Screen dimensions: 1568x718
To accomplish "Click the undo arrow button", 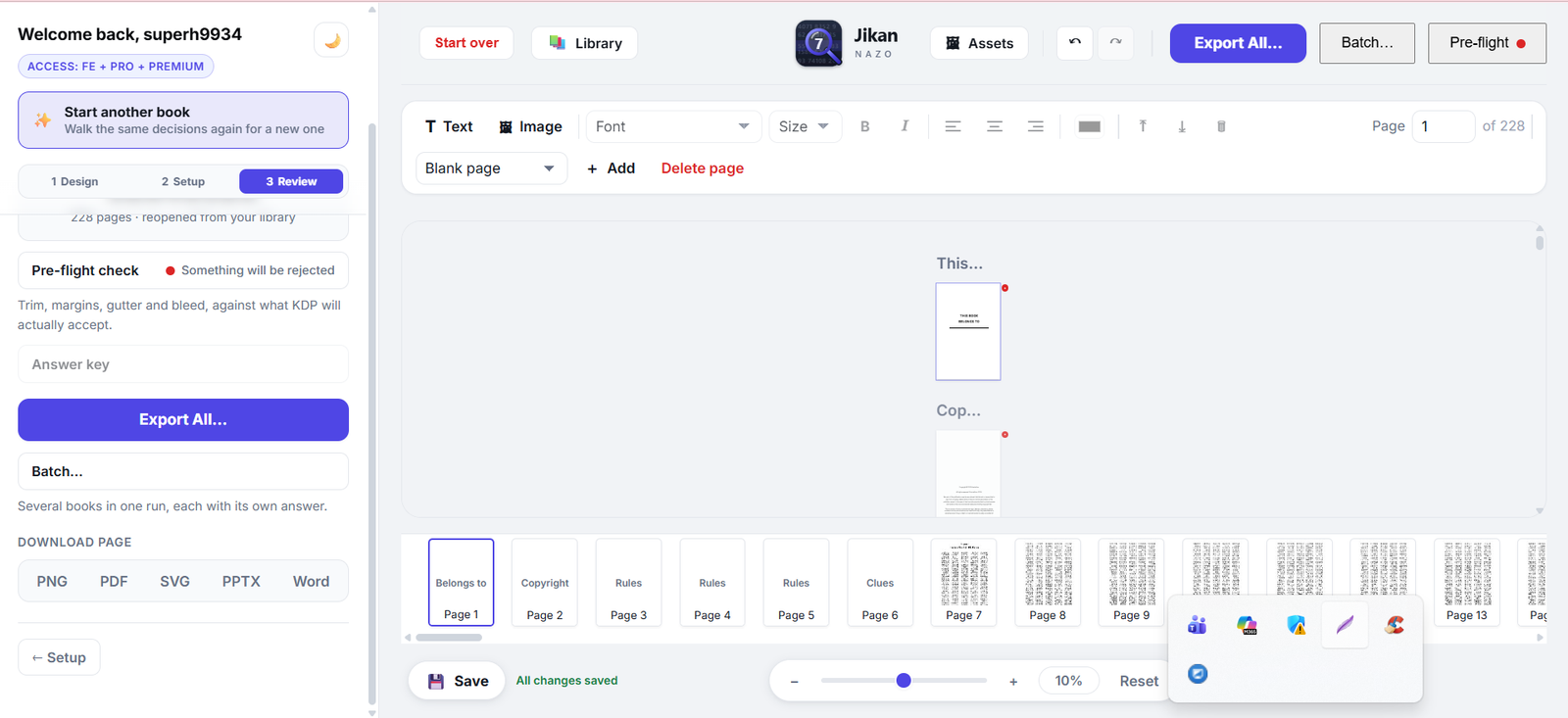I will (x=1075, y=42).
